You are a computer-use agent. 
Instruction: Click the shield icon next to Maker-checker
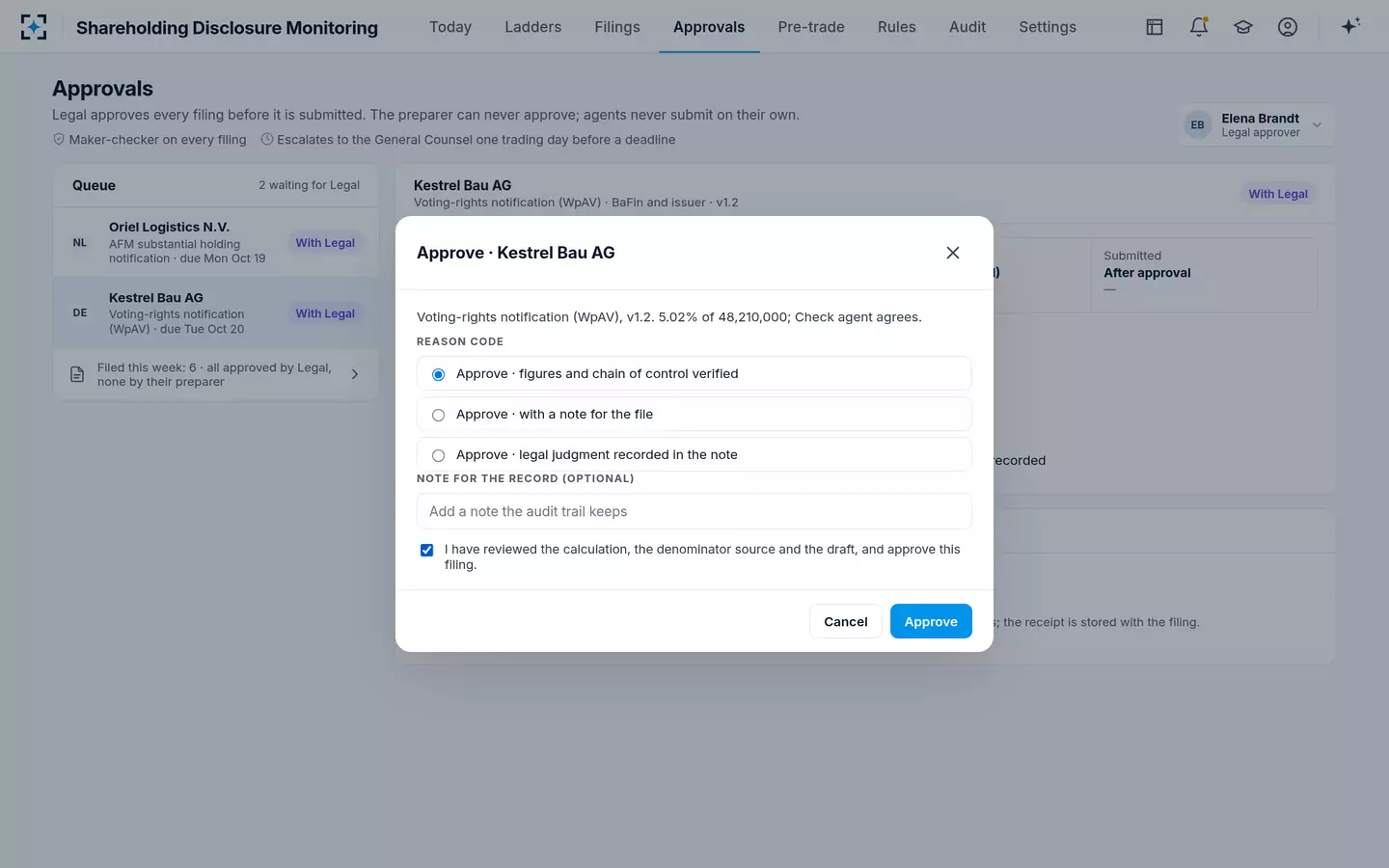coord(59,140)
